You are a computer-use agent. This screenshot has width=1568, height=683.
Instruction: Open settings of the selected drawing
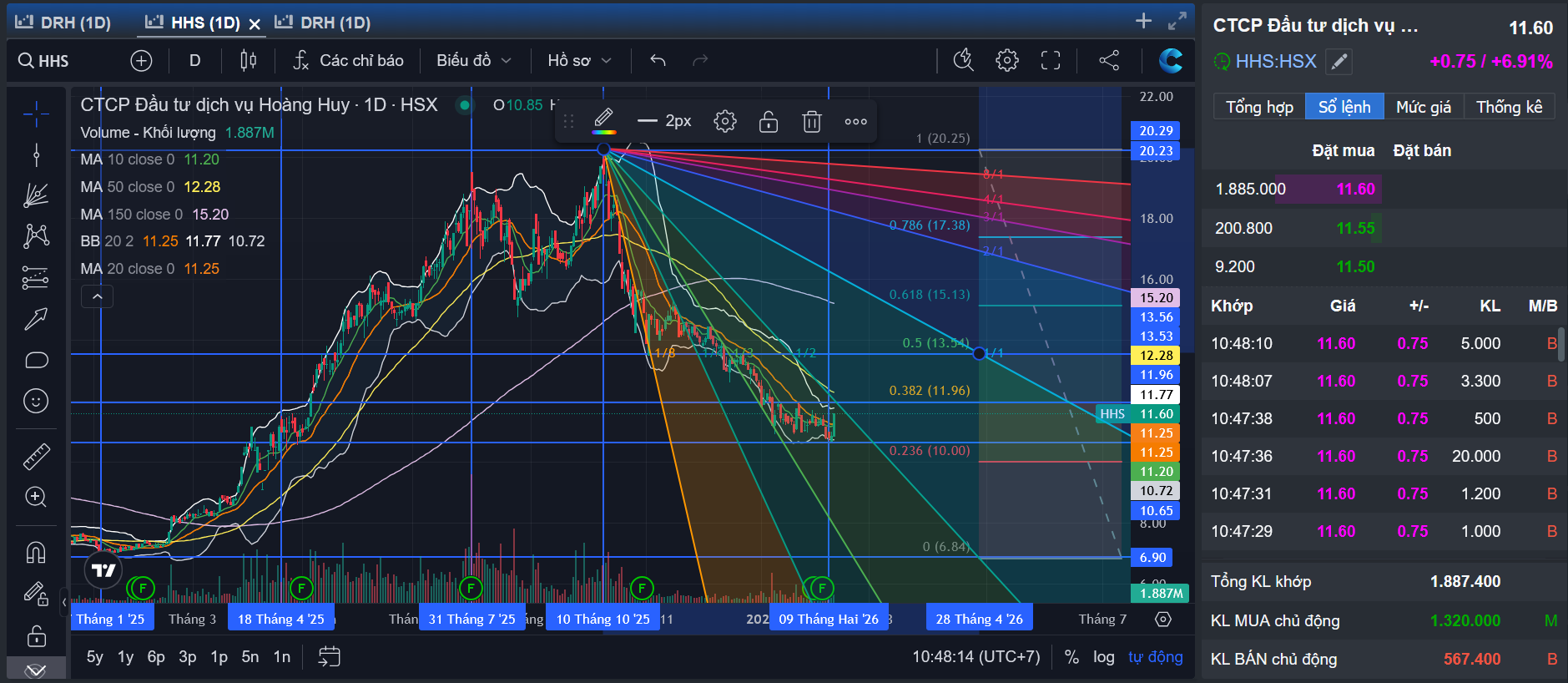tap(725, 121)
